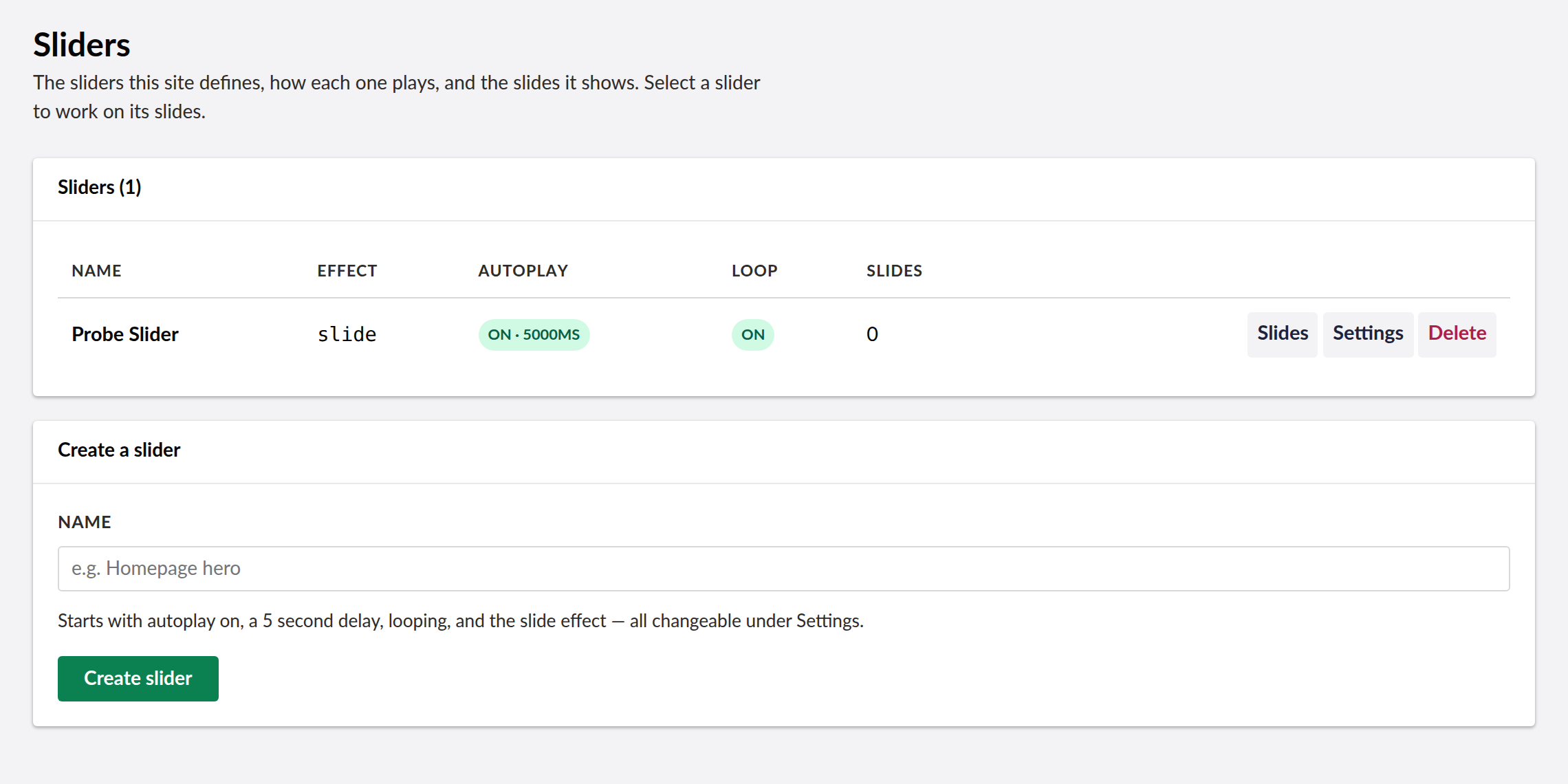This screenshot has height=784, width=1568.
Task: Click the LOOP column header
Action: (x=754, y=271)
